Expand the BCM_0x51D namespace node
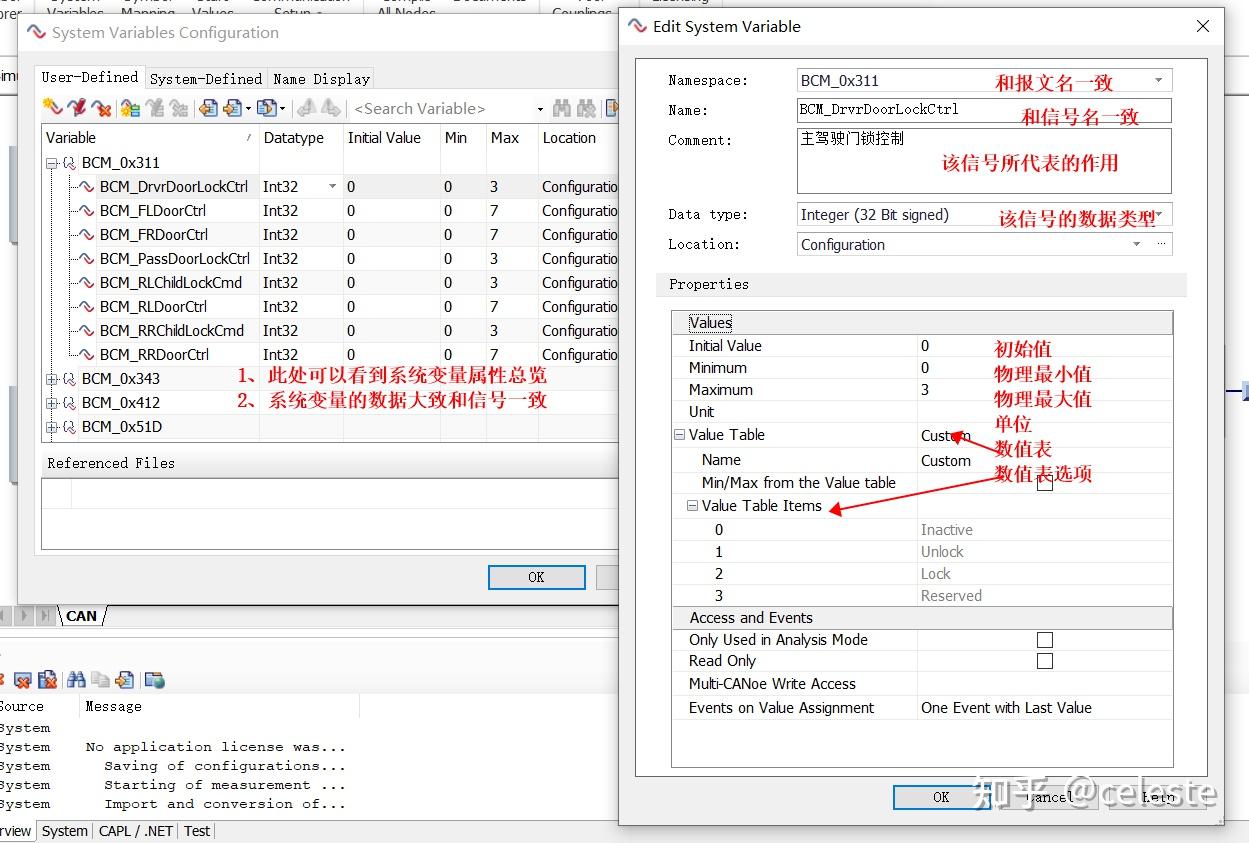The image size is (1249, 843). (x=52, y=427)
